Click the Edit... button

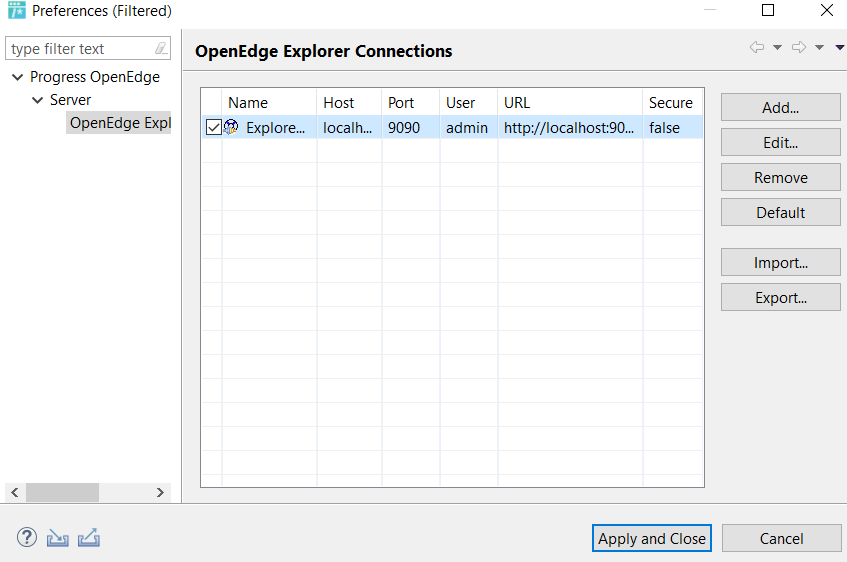(781, 143)
